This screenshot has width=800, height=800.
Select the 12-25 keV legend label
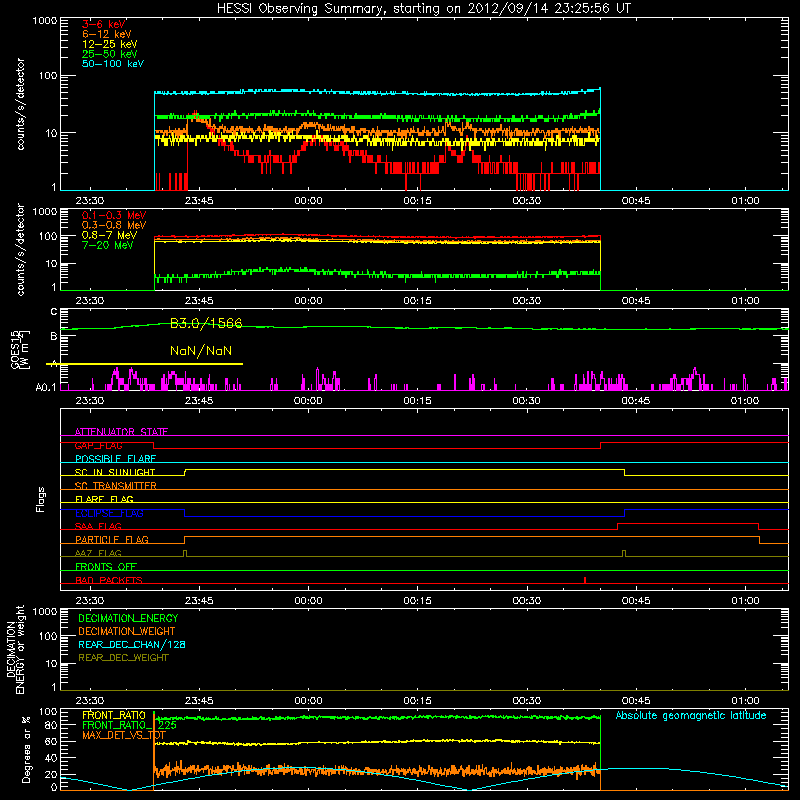point(110,44)
